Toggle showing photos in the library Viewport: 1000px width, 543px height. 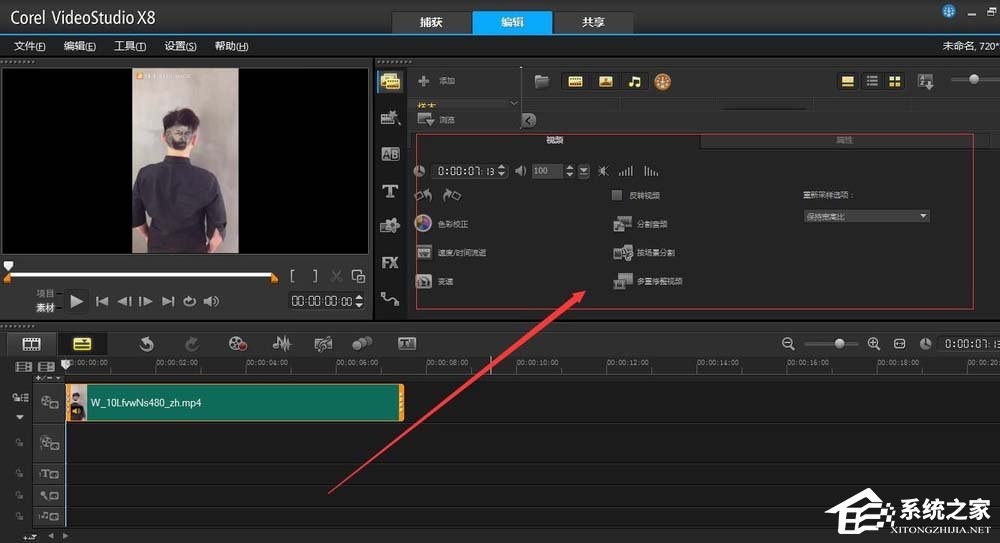605,81
